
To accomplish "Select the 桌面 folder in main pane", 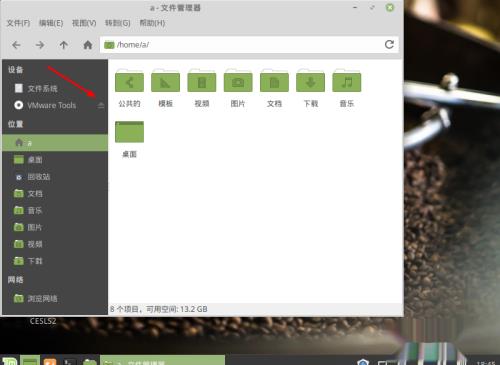I will coord(129,132).
